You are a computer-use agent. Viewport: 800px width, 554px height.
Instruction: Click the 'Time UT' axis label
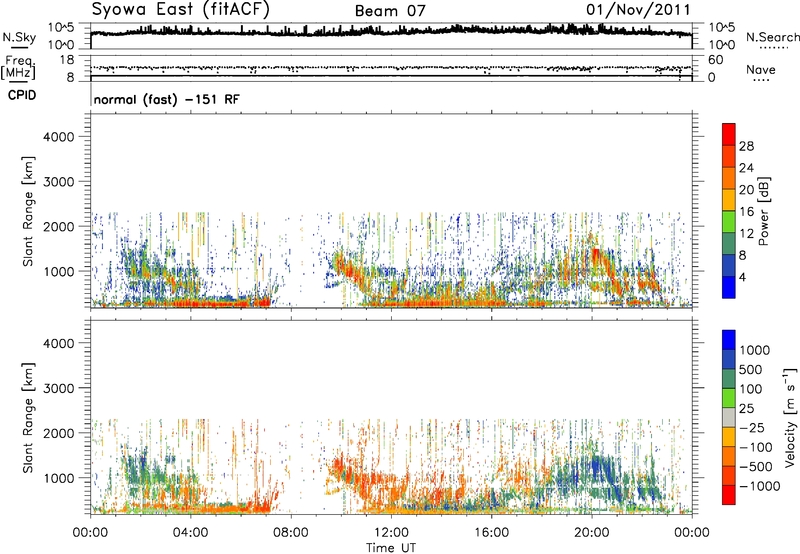(x=391, y=548)
